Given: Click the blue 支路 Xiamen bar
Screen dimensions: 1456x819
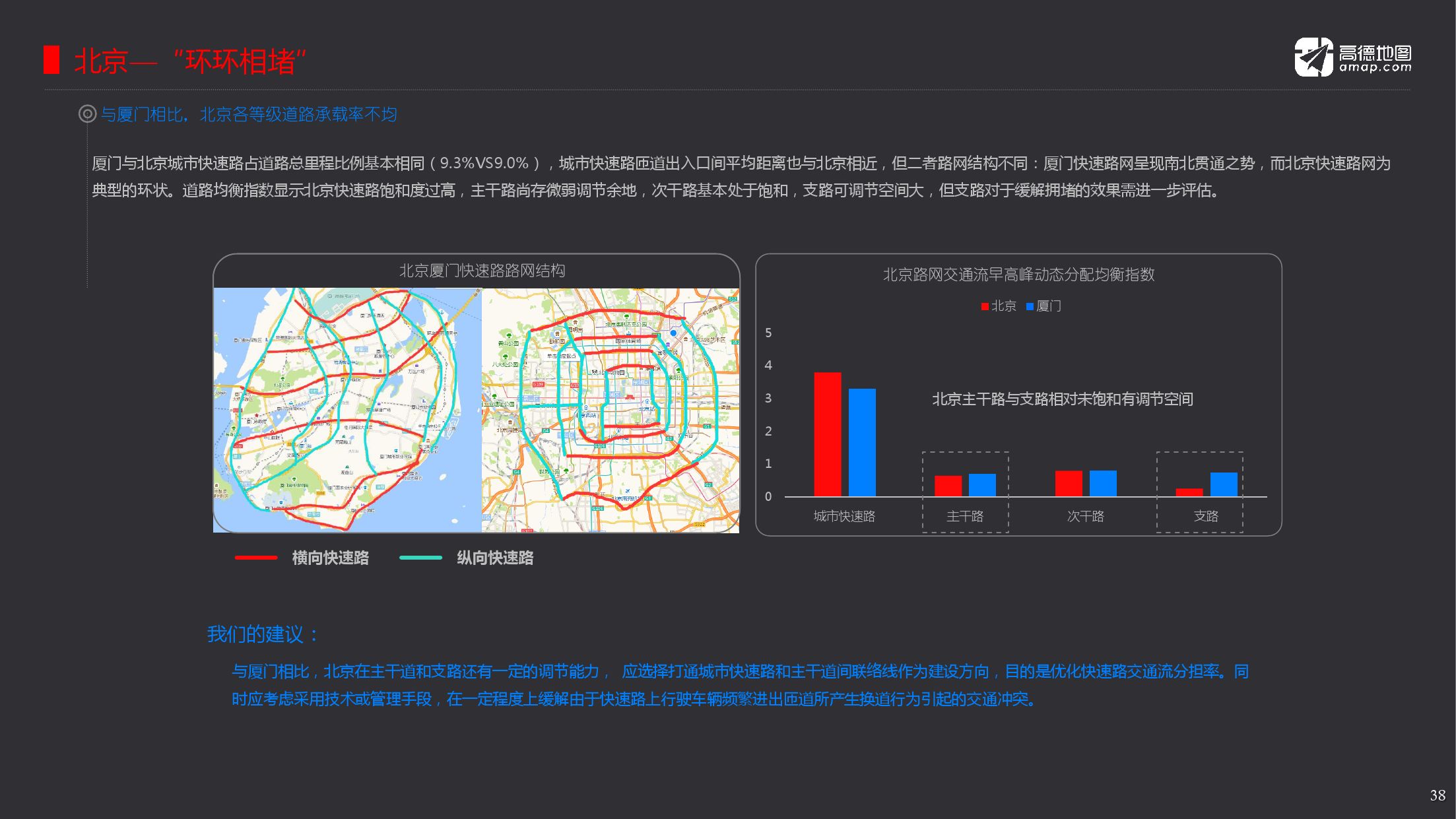Looking at the screenshot, I should click(x=1223, y=484).
